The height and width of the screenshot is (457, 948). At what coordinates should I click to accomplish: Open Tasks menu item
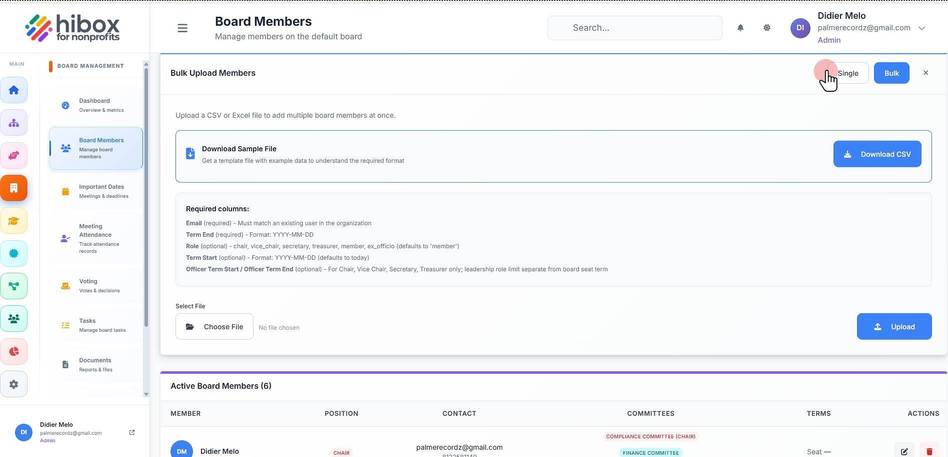pyautogui.click(x=96, y=325)
